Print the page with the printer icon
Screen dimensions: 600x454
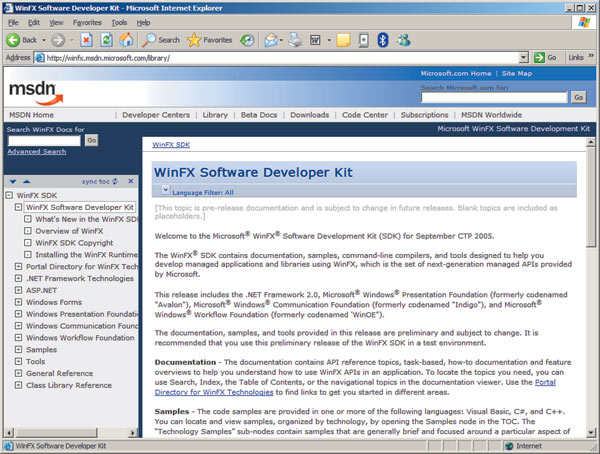pos(295,40)
